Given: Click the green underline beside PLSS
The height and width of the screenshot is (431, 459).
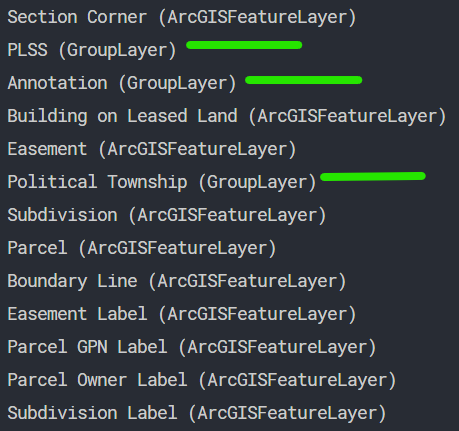Looking at the screenshot, I should pyautogui.click(x=244, y=45).
